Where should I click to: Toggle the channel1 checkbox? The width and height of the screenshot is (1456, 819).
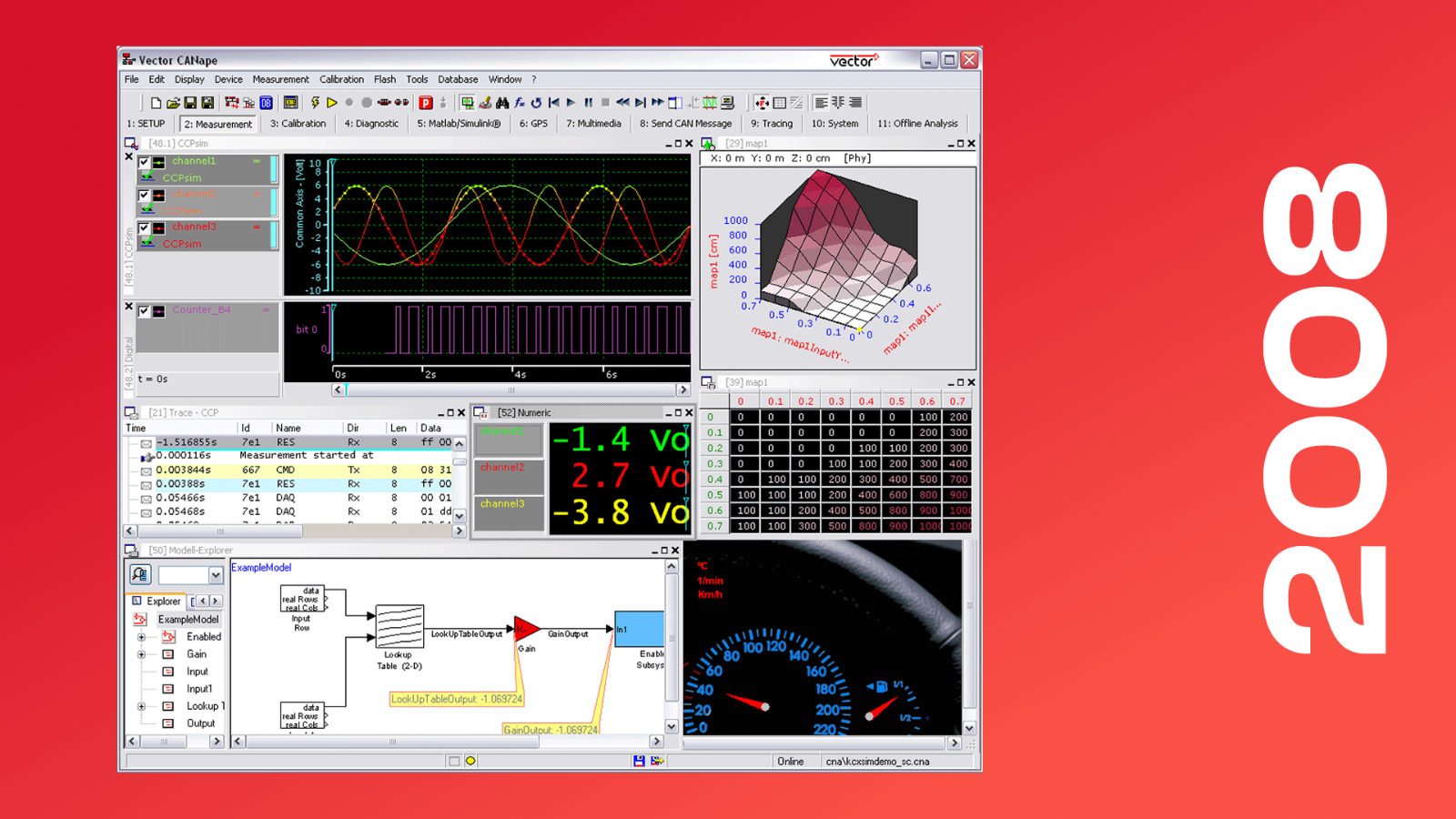click(x=144, y=162)
